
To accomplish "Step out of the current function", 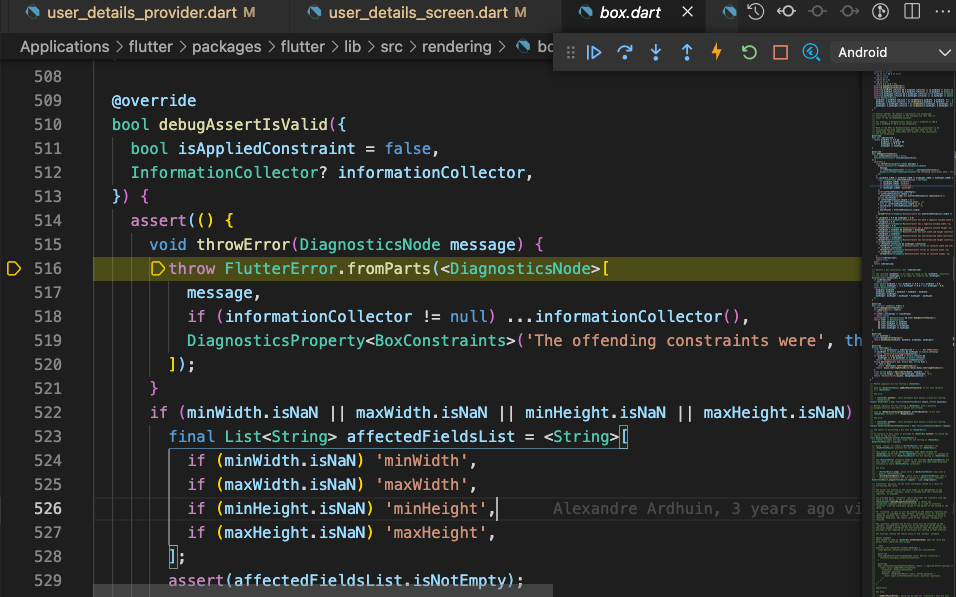I will coord(687,52).
